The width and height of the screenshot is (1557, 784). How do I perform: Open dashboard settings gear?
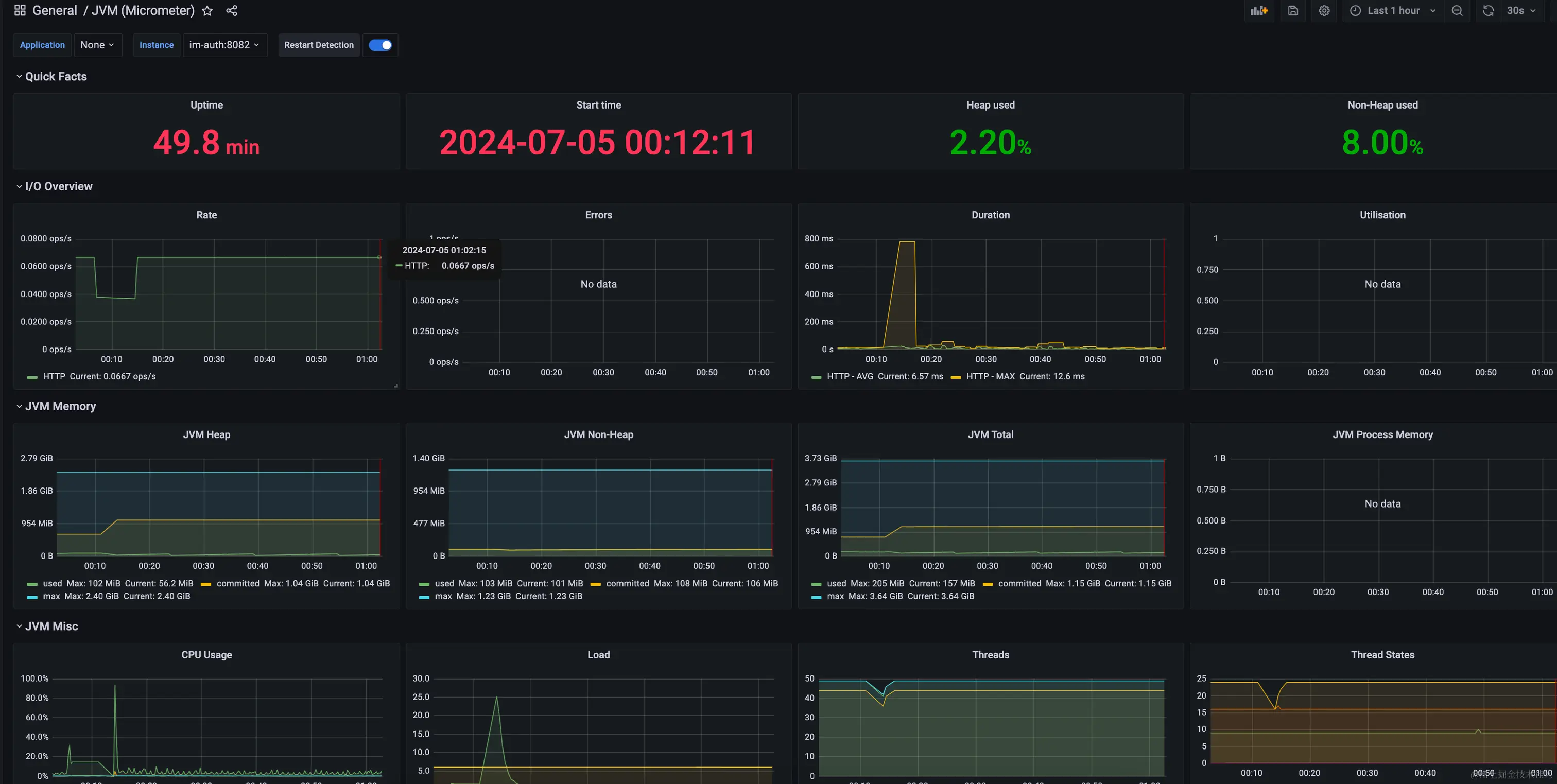point(1324,10)
